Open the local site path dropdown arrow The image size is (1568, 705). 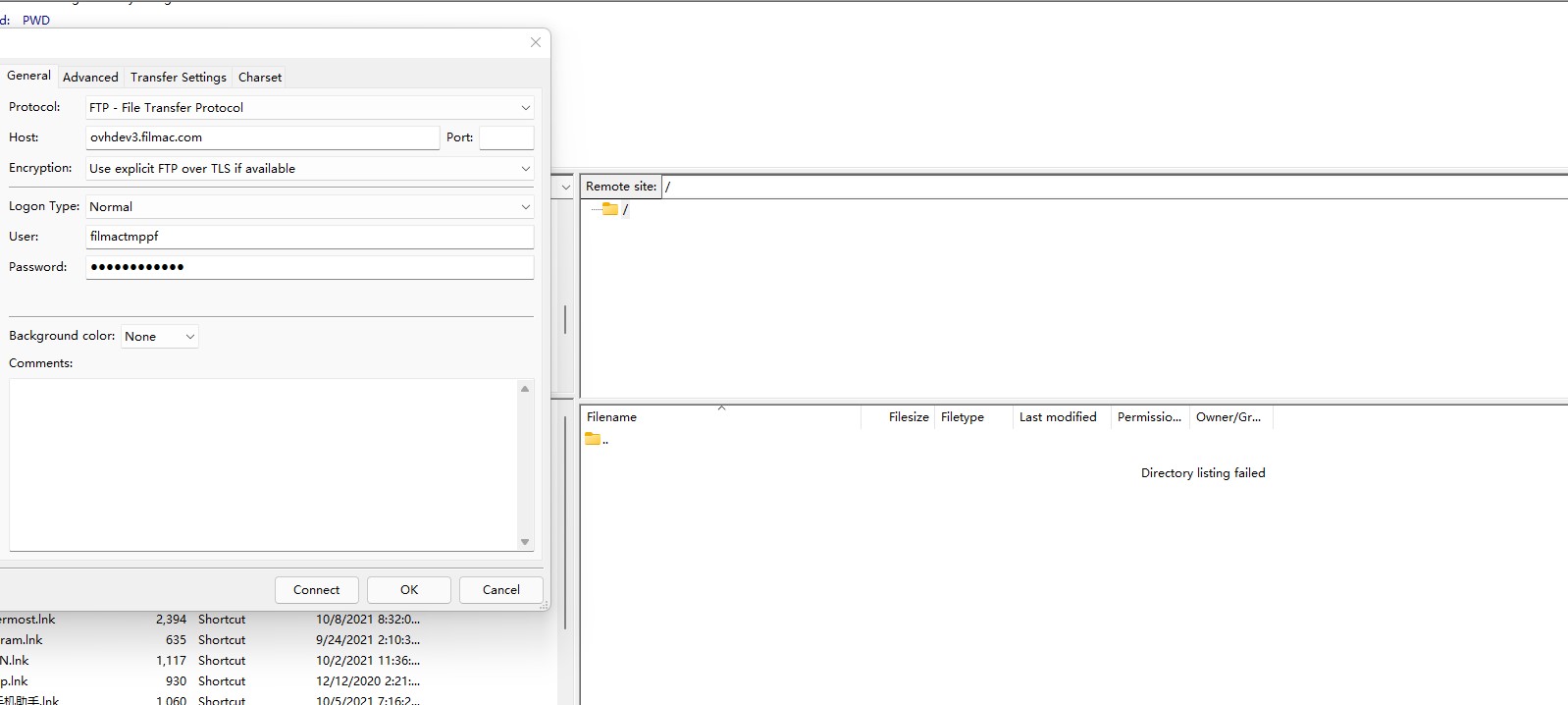click(x=566, y=187)
